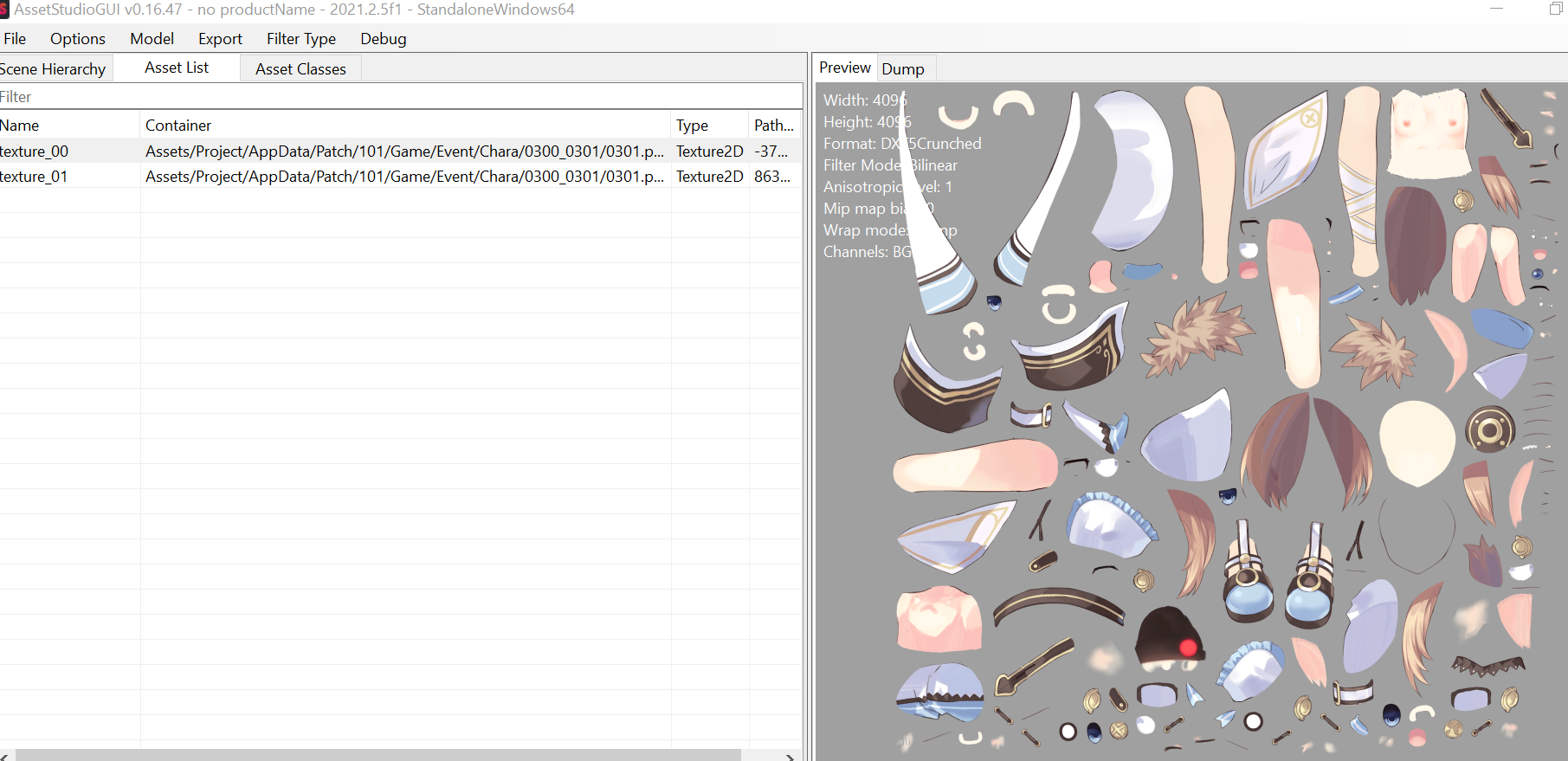Screen dimensions: 1568x761
Task: Show the Dump tab
Action: [x=902, y=69]
